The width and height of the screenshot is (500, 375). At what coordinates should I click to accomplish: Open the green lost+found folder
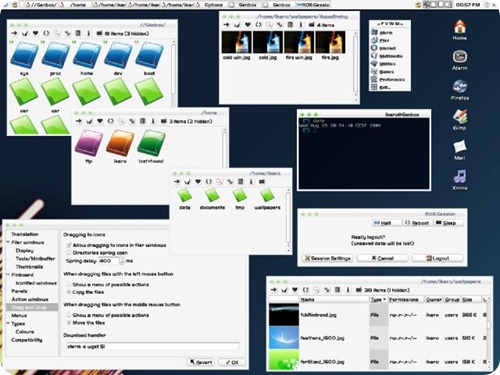[x=151, y=143]
